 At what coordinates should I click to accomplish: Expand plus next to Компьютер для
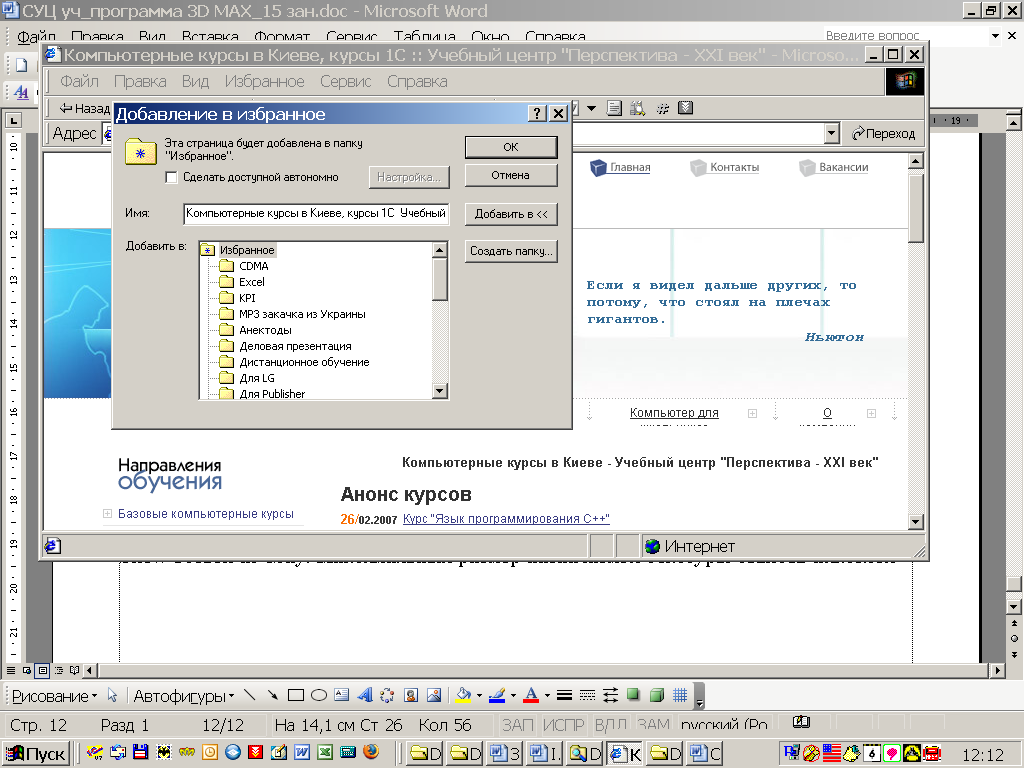(752, 413)
